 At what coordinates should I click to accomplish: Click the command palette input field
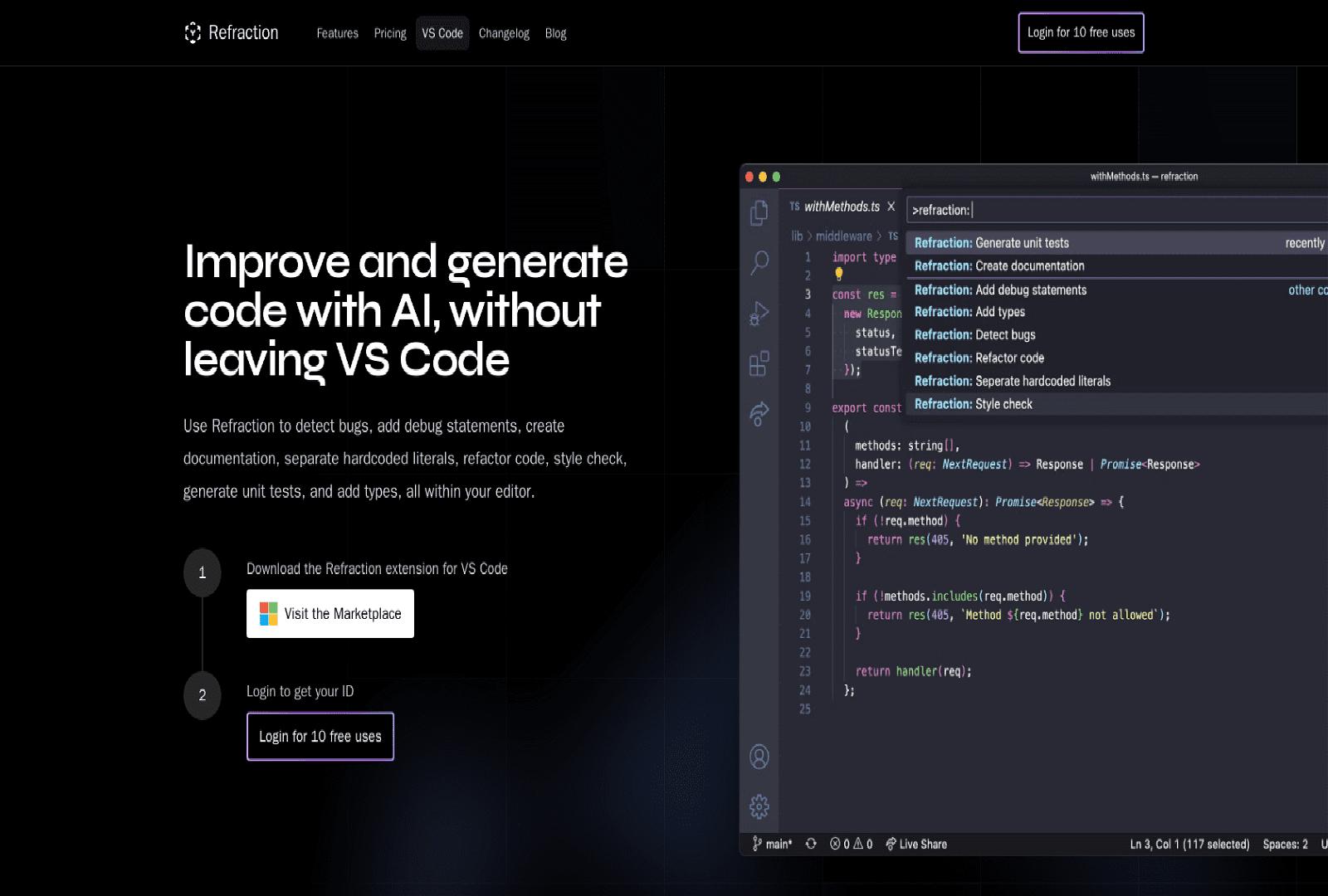(x=1112, y=210)
